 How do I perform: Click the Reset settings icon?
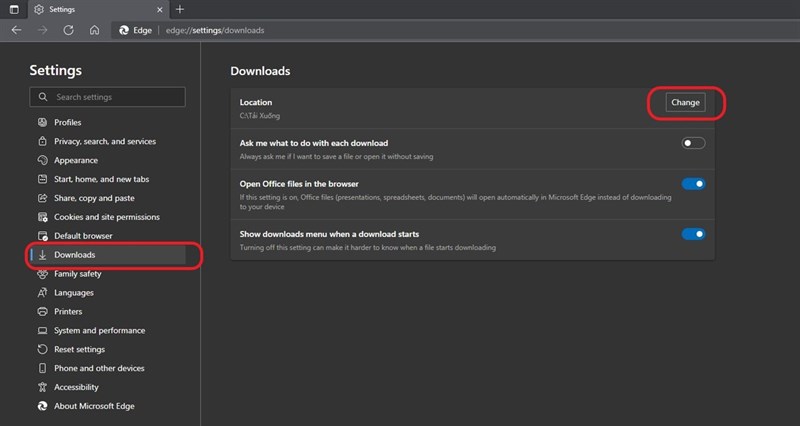(42, 349)
